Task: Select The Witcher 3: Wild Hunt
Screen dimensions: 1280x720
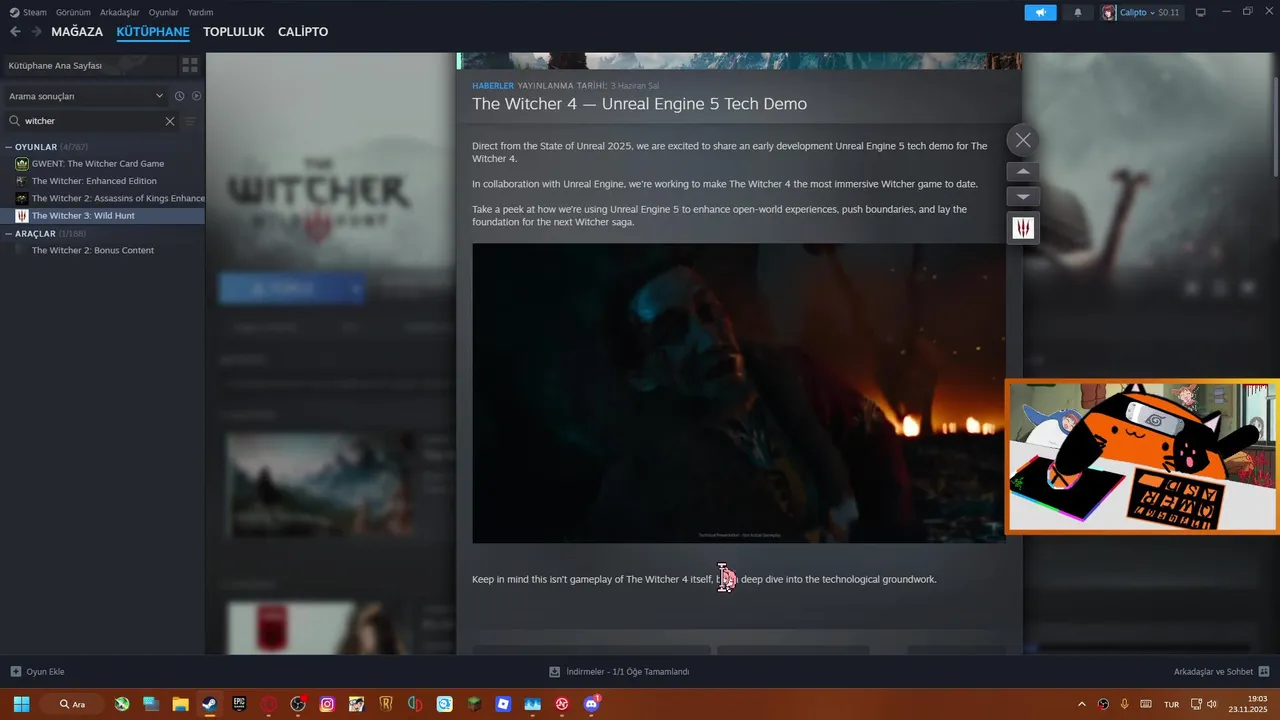Action: 102,215
